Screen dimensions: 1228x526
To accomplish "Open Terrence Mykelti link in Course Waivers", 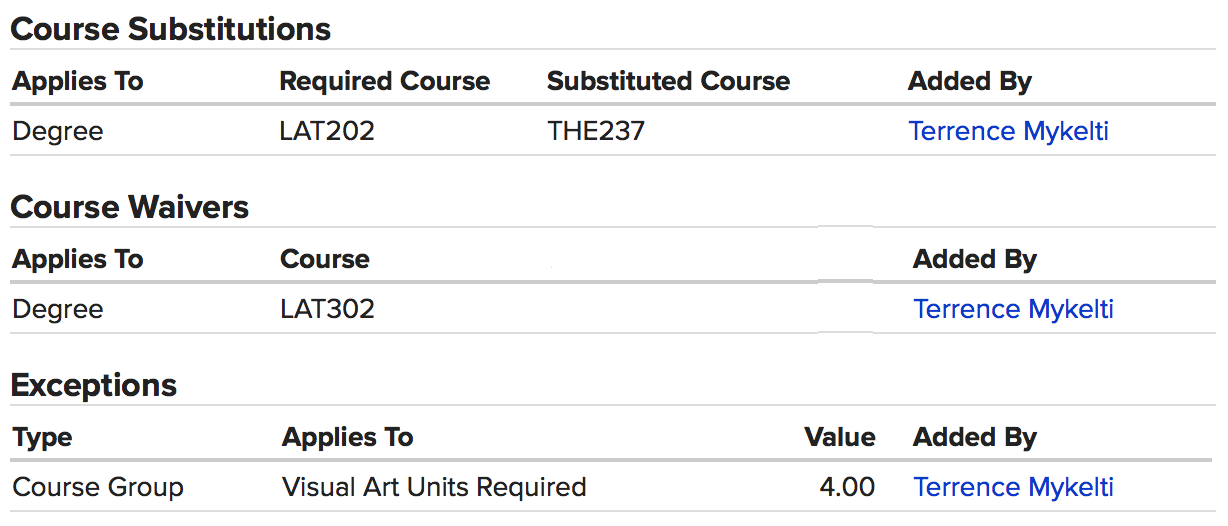I will (1013, 309).
